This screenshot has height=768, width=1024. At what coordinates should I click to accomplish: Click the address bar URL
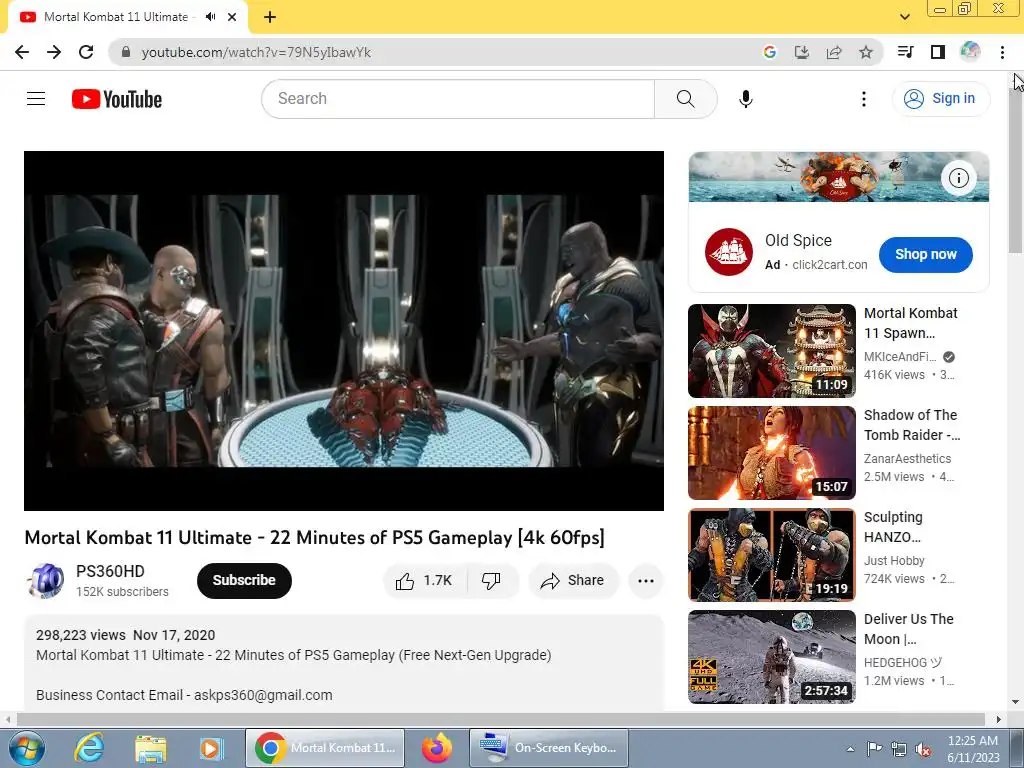(256, 52)
